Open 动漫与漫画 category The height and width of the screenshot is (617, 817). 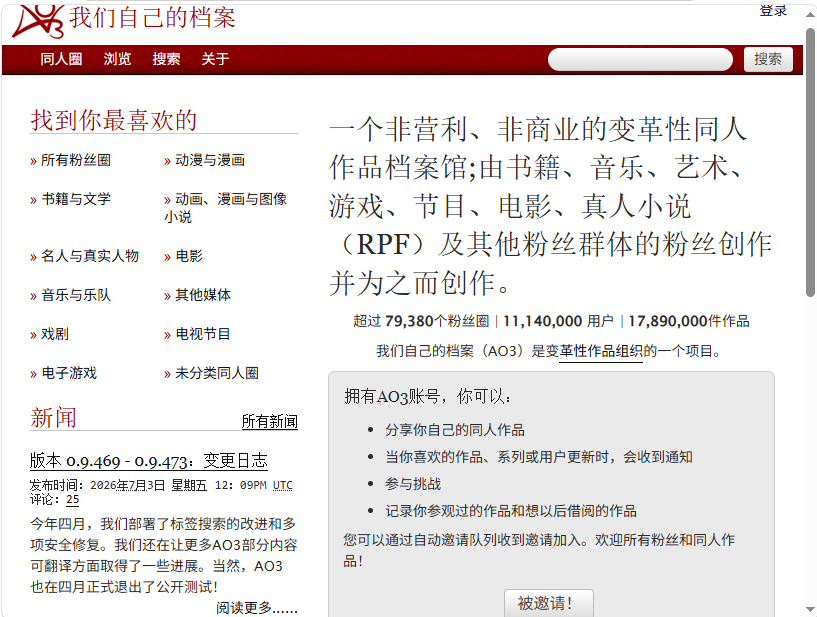(x=210, y=160)
